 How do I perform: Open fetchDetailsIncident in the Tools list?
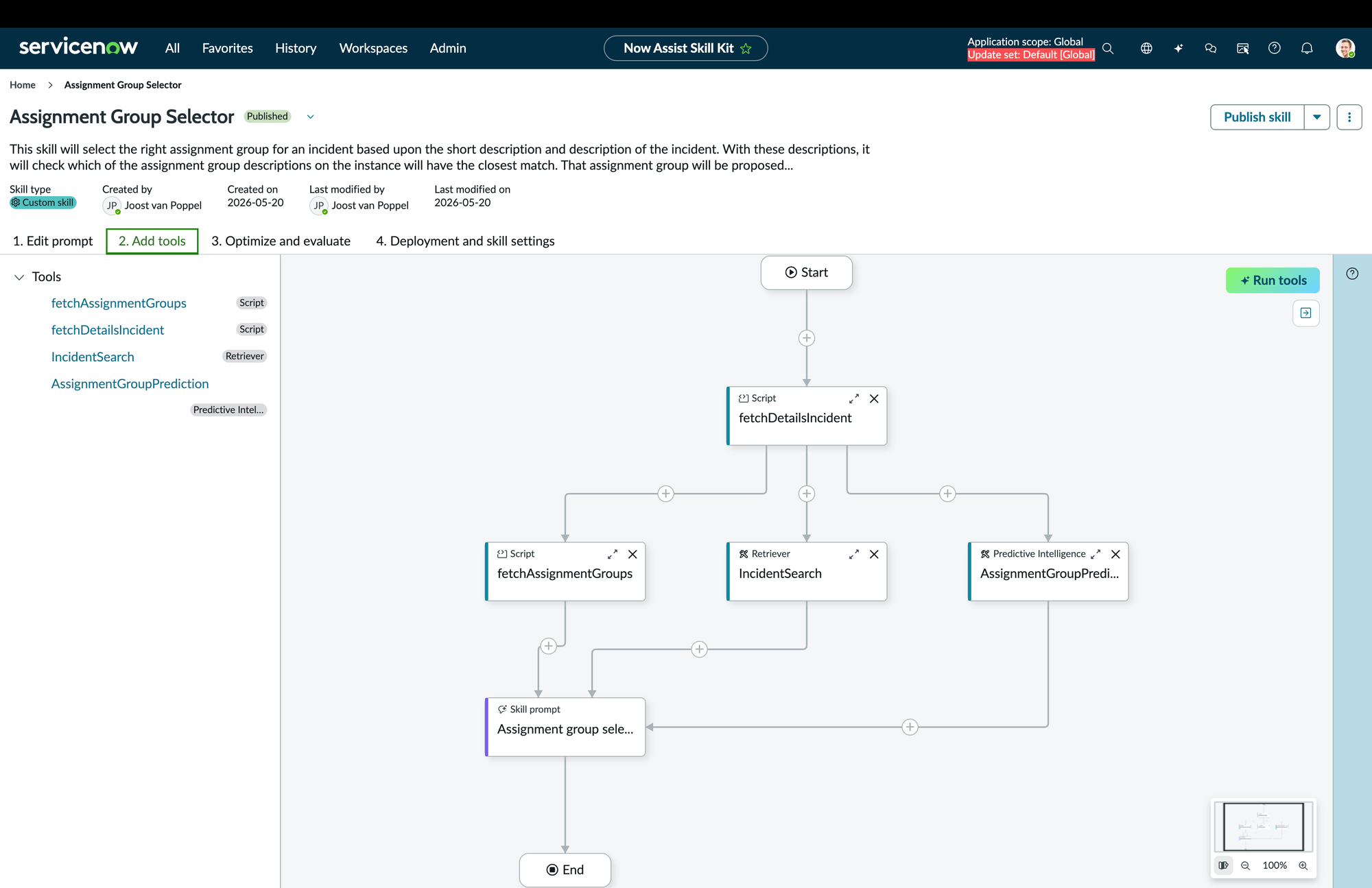[x=108, y=330]
